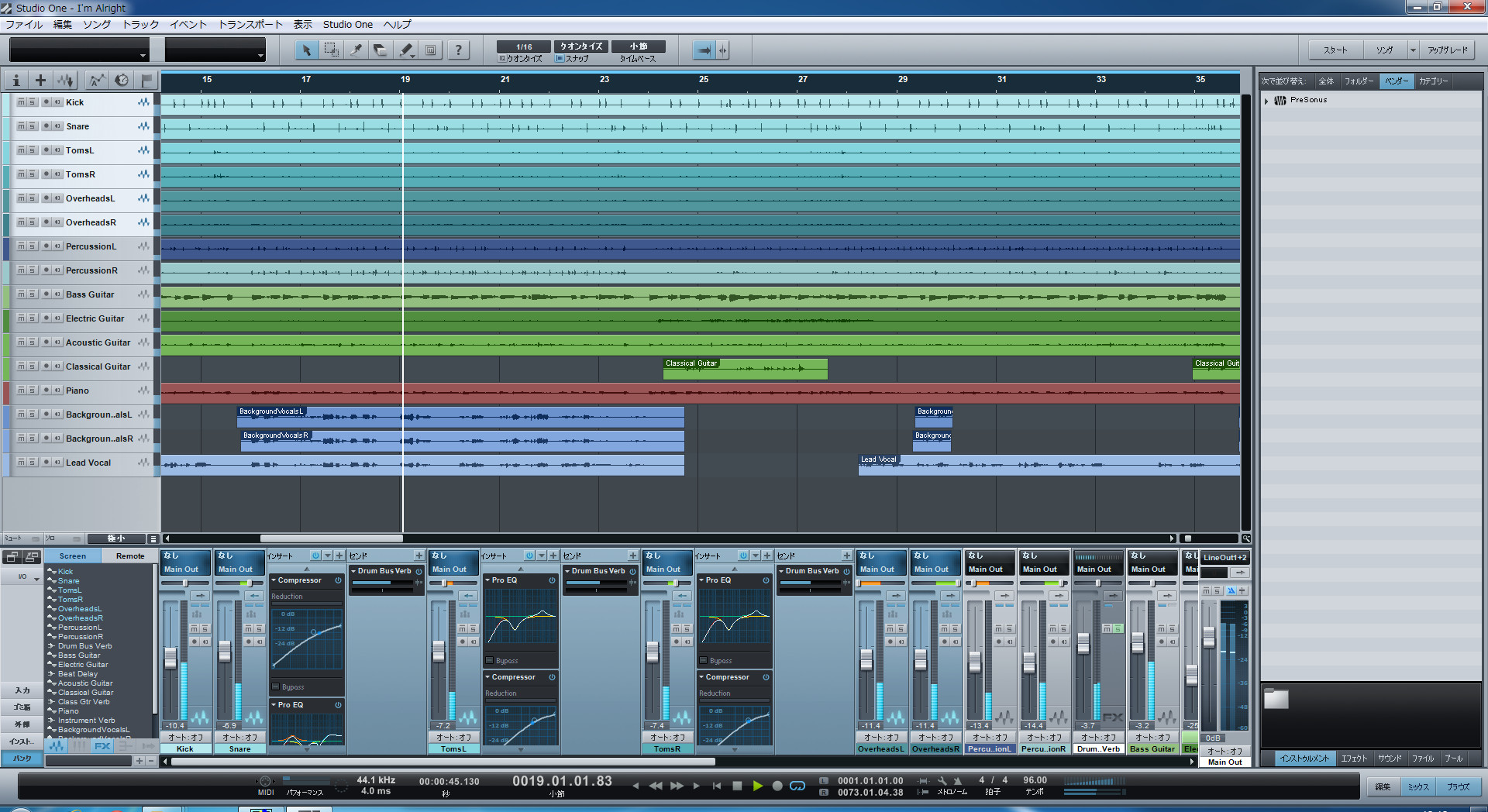Click the Stop button in transport
Screen dimensions: 1488x812
pos(737,786)
